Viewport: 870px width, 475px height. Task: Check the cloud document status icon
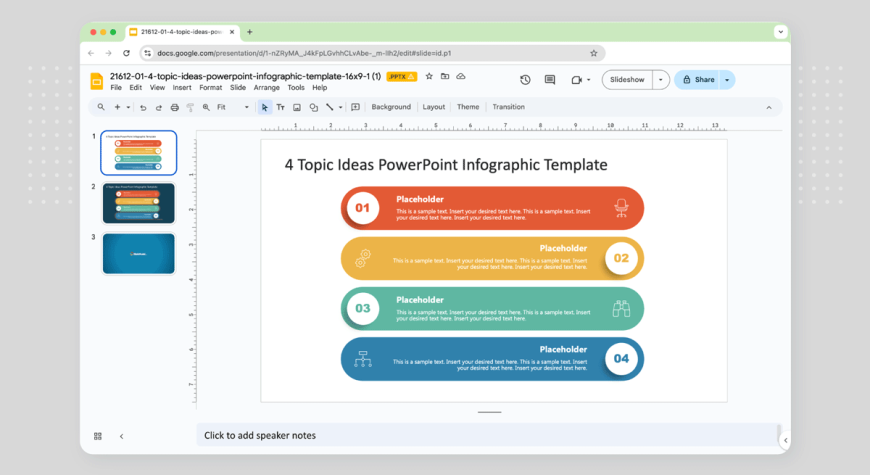click(461, 77)
